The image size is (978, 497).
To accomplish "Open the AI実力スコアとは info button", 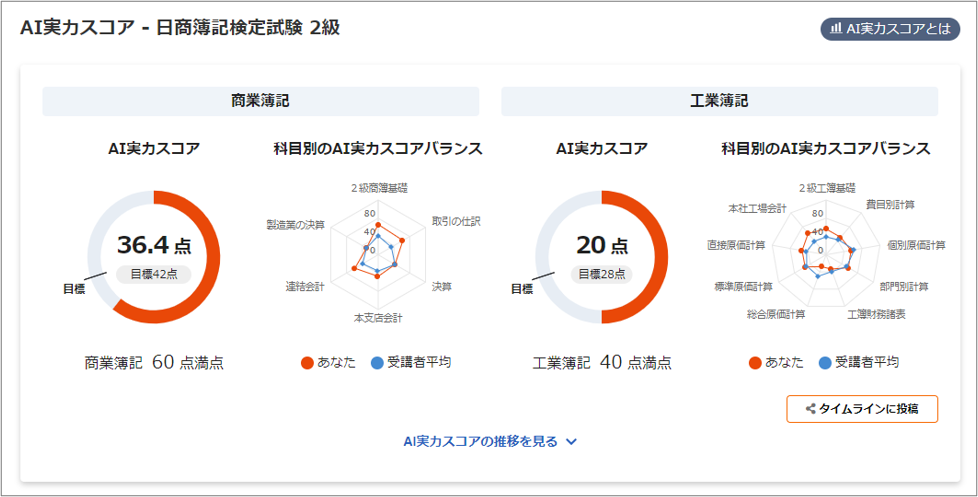I will (x=889, y=29).
